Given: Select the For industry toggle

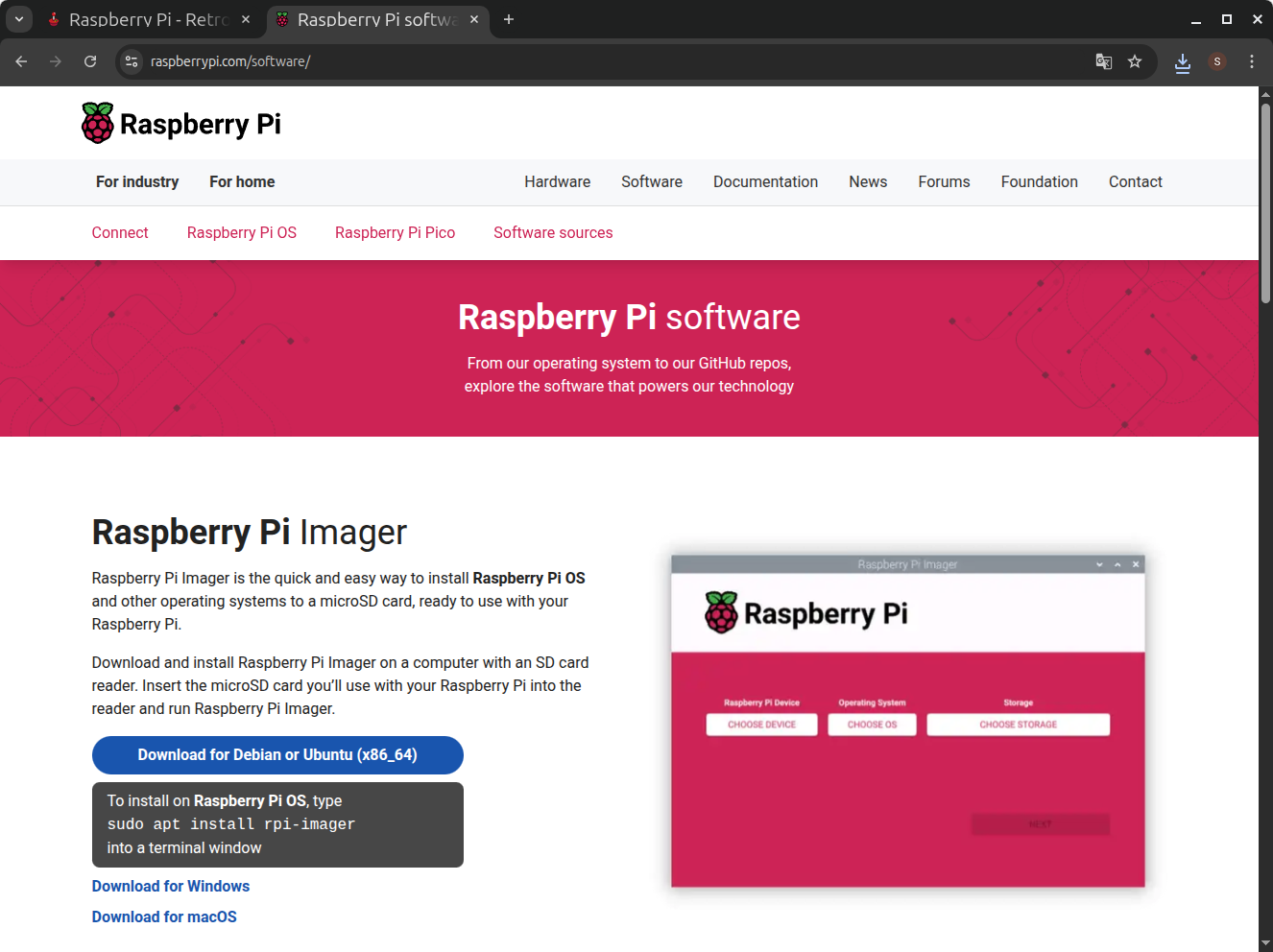Looking at the screenshot, I should pos(137,182).
